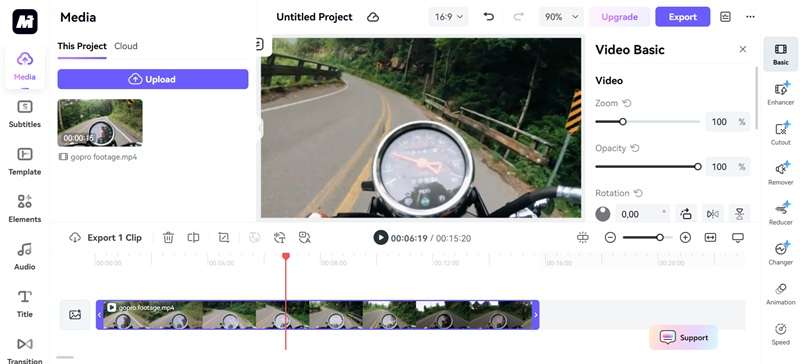Click the rotation dial knob

[603, 214]
